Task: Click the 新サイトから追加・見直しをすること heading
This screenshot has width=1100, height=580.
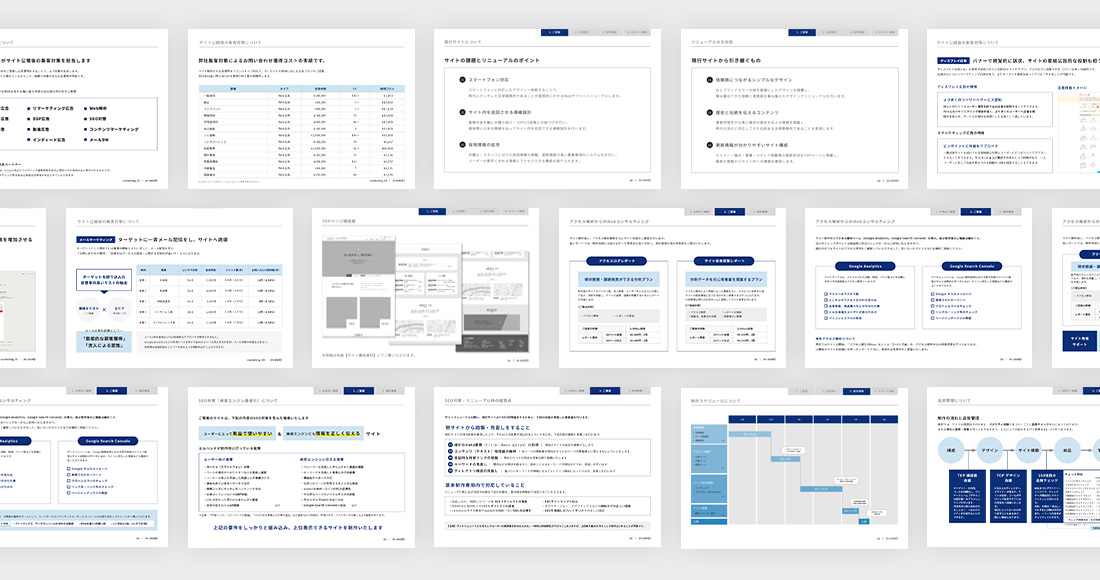Action: pos(488,427)
